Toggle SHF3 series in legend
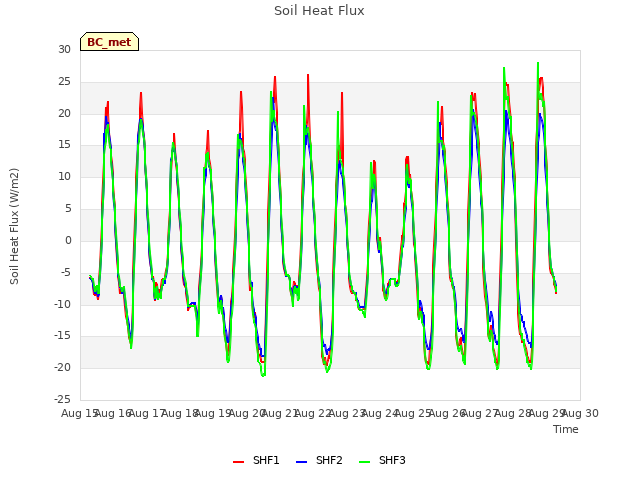This screenshot has height=480, width=640. [382, 460]
